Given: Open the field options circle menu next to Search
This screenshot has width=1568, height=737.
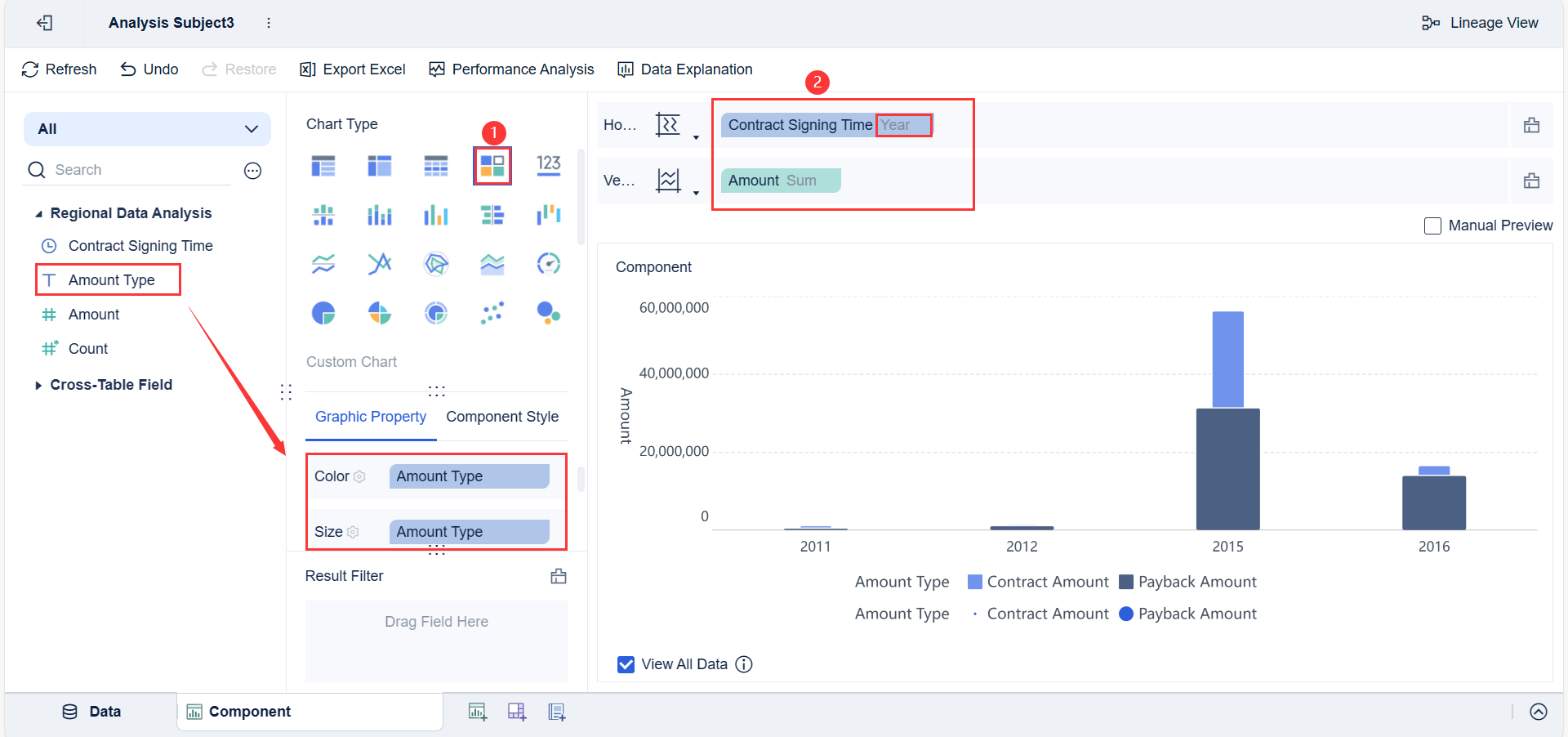Looking at the screenshot, I should [253, 171].
